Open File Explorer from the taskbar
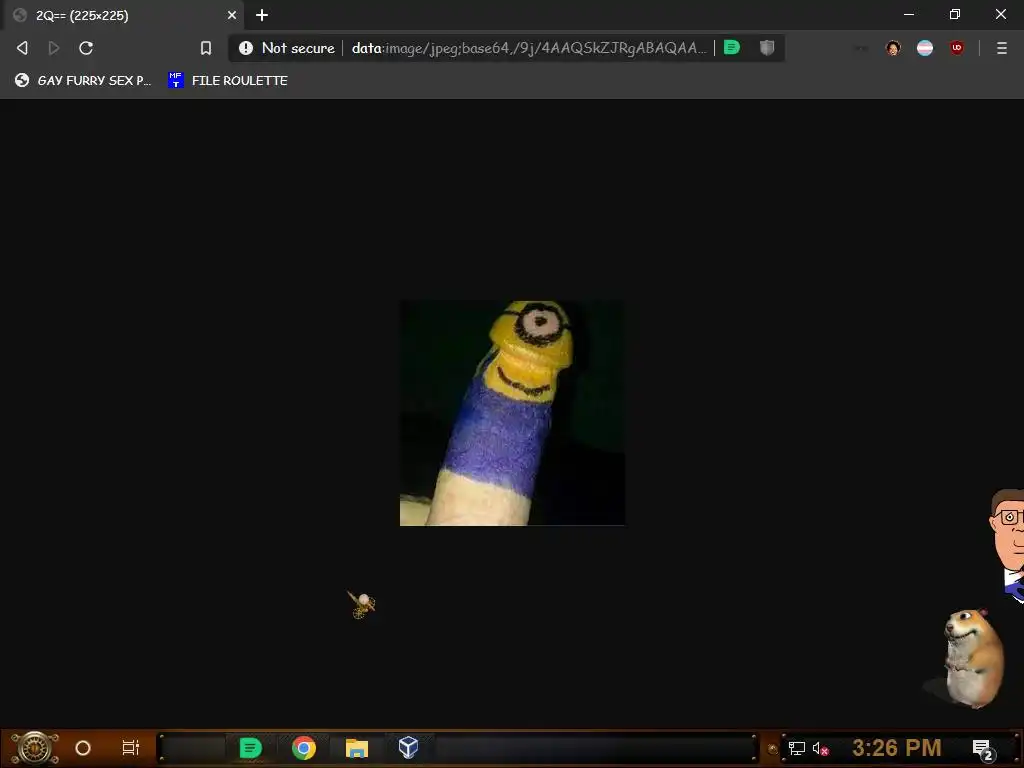The height and width of the screenshot is (768, 1024). [x=357, y=748]
